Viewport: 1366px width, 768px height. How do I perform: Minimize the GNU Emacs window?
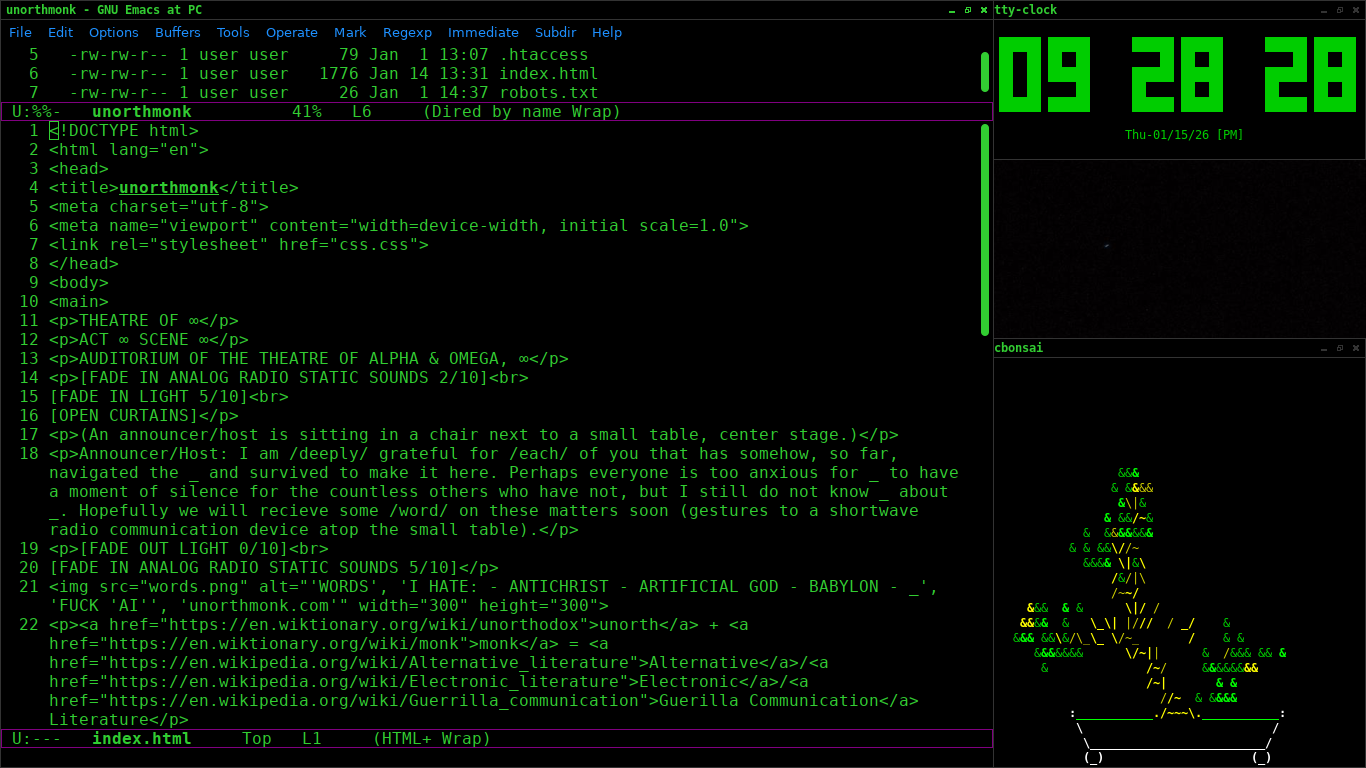coord(952,10)
